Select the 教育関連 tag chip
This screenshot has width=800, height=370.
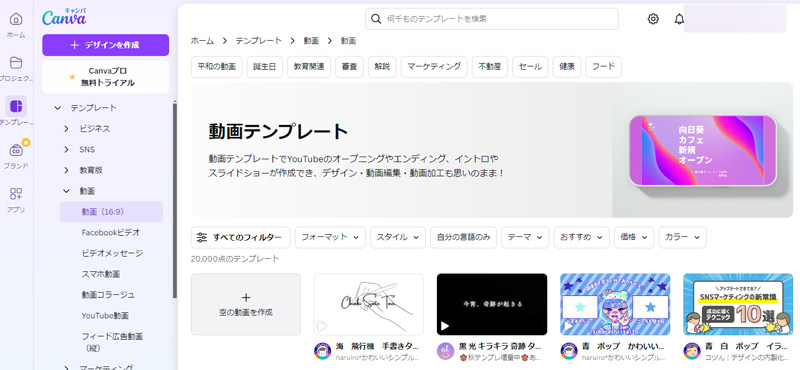[x=309, y=67]
